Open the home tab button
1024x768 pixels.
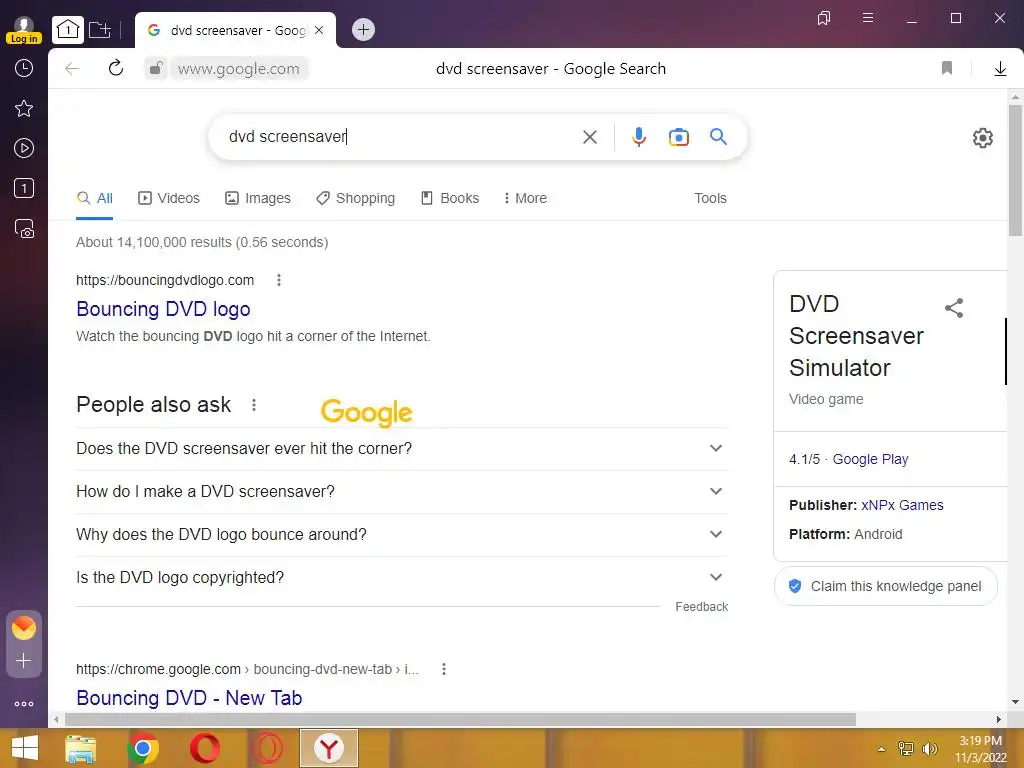click(x=68, y=29)
